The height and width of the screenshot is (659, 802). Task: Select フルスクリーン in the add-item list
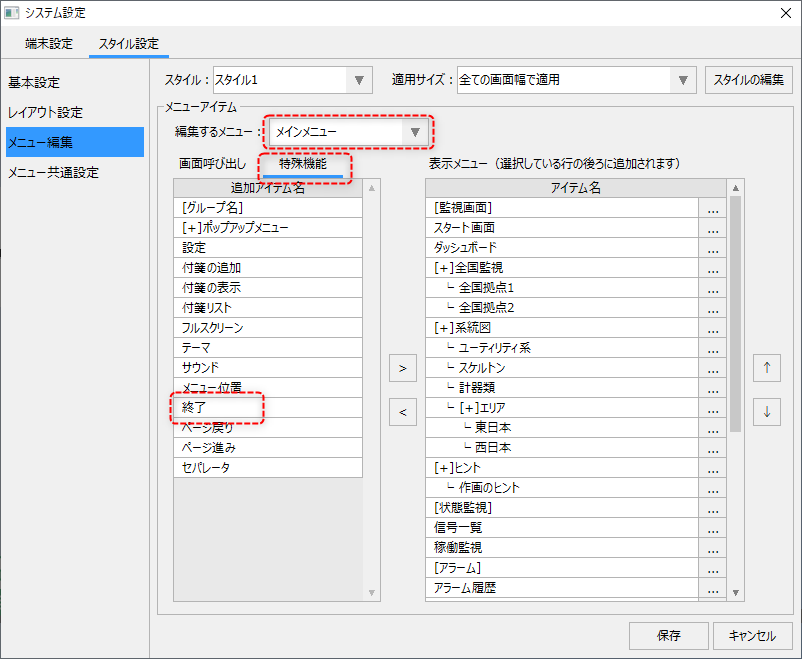(x=213, y=328)
